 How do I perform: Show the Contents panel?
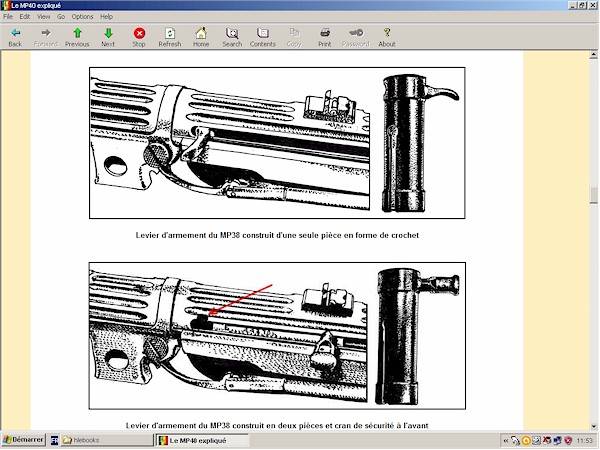[262, 37]
